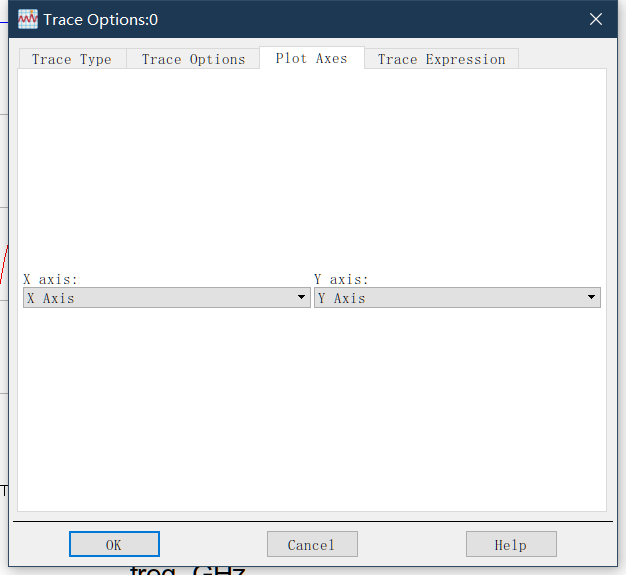Confirm with the OK button
626x575 pixels.
tap(114, 544)
